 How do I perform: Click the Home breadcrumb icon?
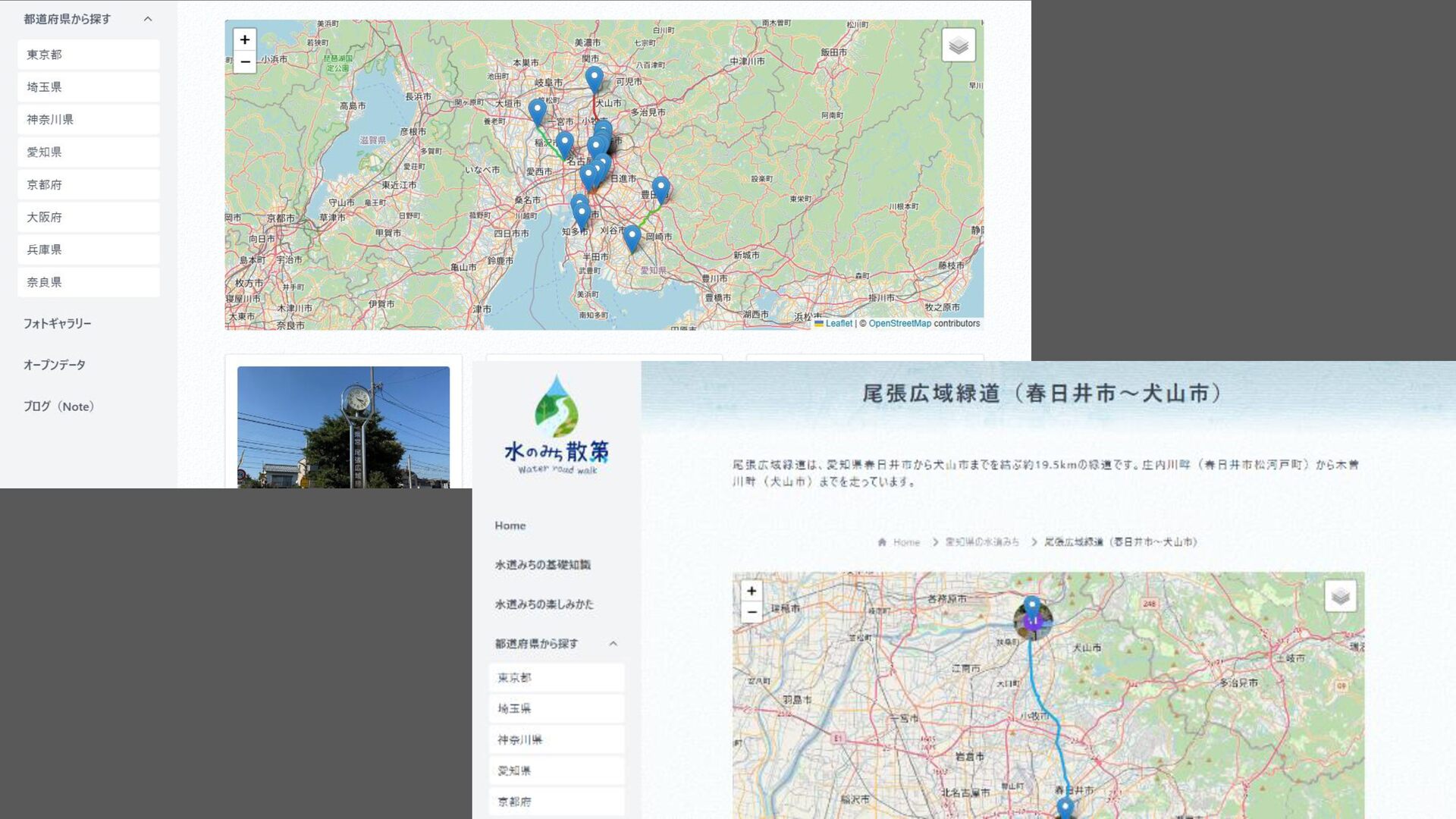pos(882,542)
